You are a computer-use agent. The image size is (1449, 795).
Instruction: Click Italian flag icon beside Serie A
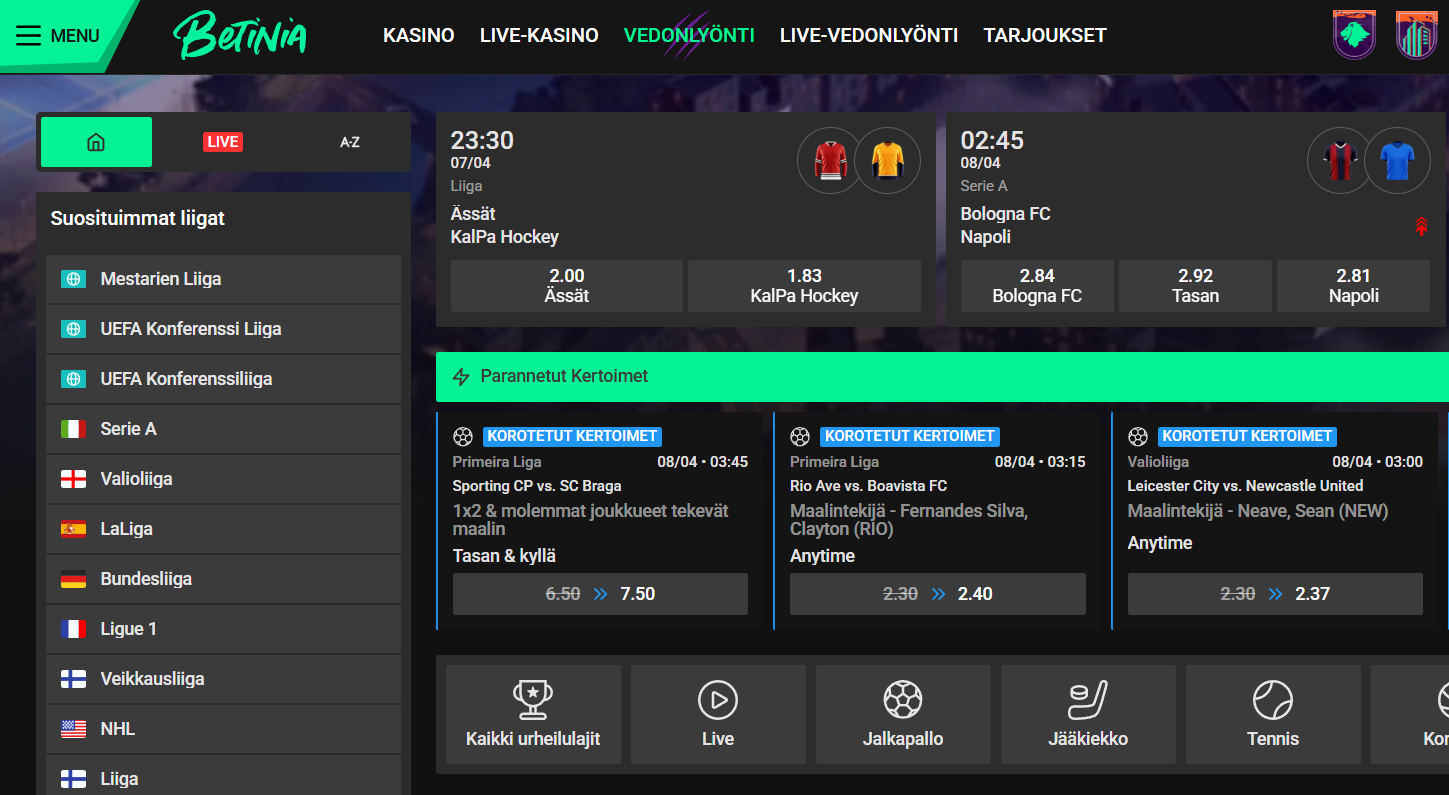[73, 429]
